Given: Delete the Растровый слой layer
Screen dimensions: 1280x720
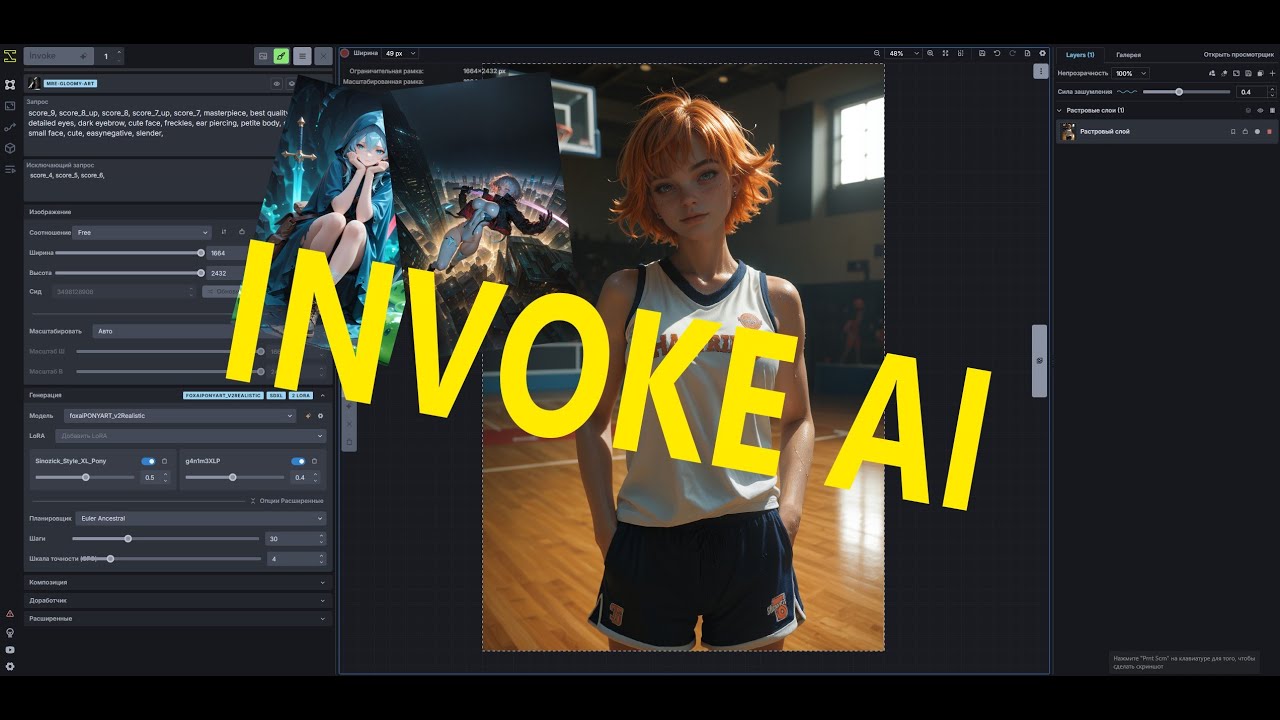Looking at the screenshot, I should [1270, 131].
